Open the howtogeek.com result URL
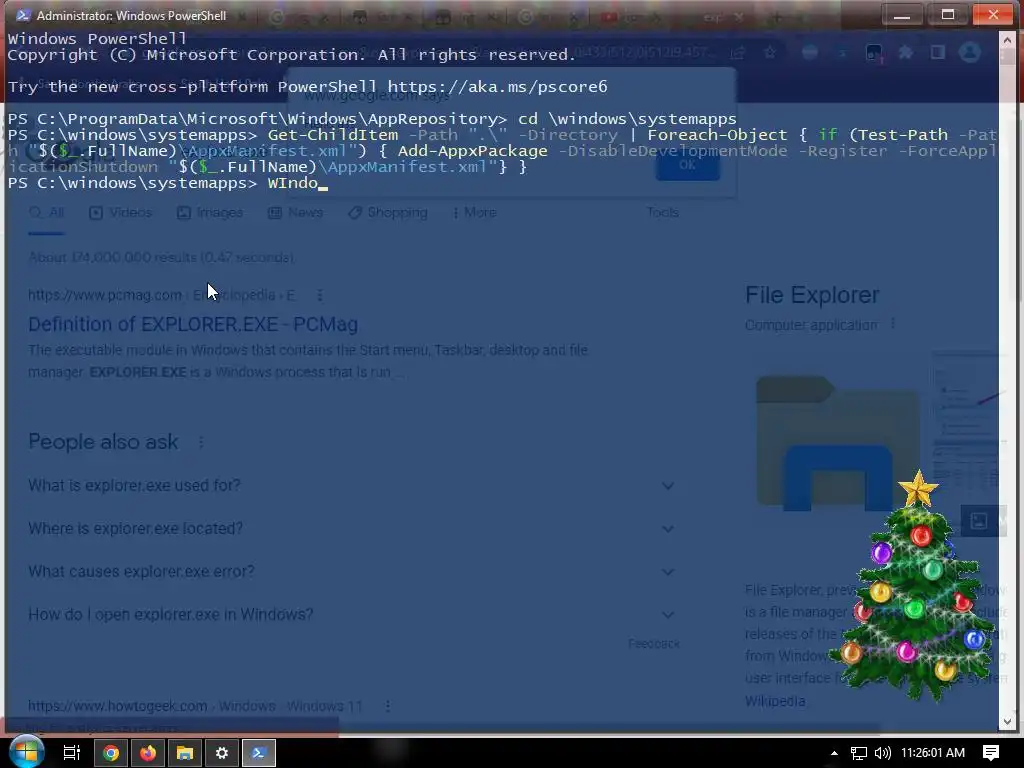 point(195,706)
